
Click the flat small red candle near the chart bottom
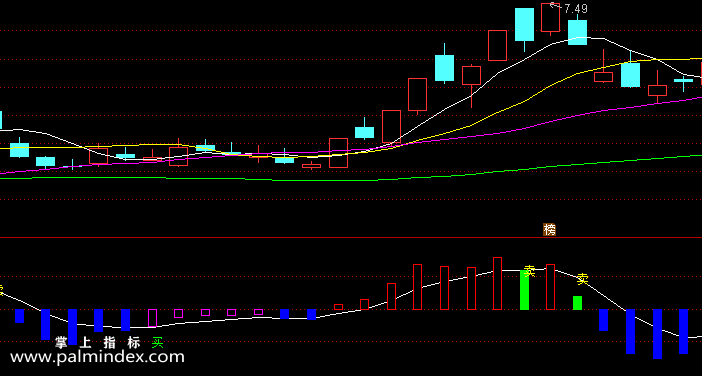coord(312,166)
